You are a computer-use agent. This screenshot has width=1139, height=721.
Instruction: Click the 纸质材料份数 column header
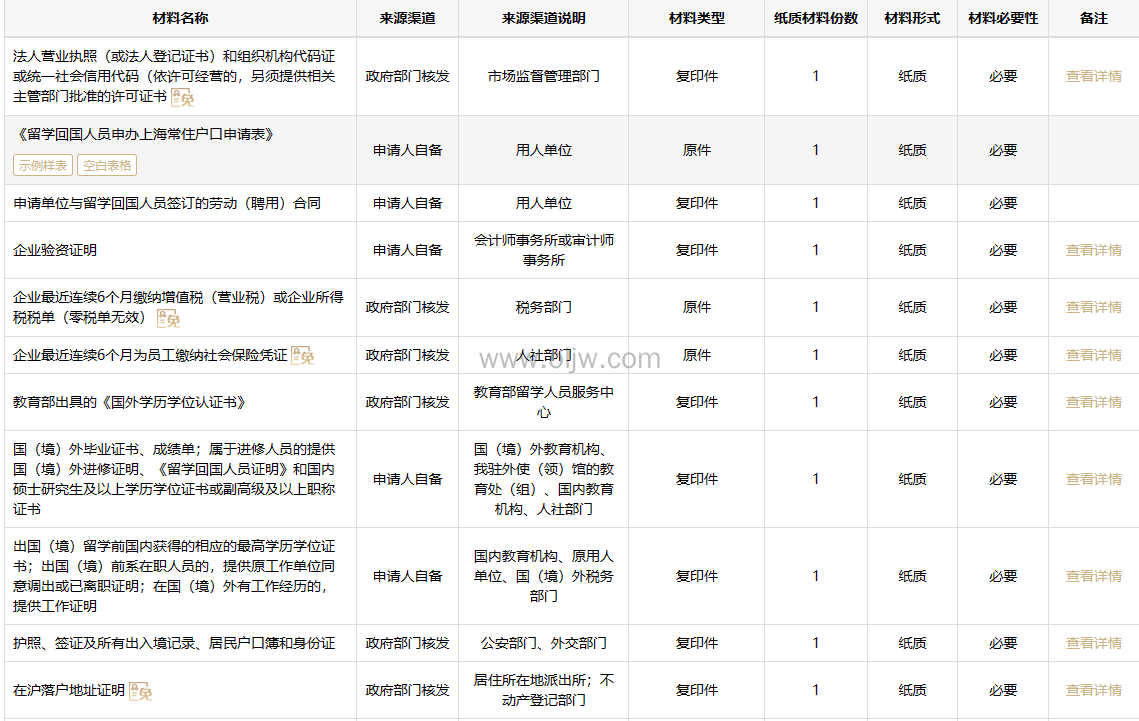(816, 18)
